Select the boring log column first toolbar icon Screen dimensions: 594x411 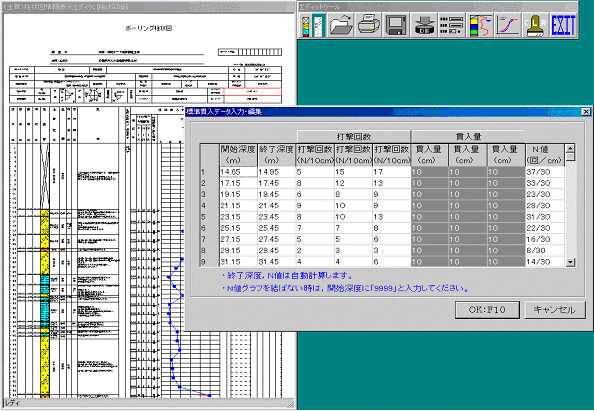pos(313,25)
